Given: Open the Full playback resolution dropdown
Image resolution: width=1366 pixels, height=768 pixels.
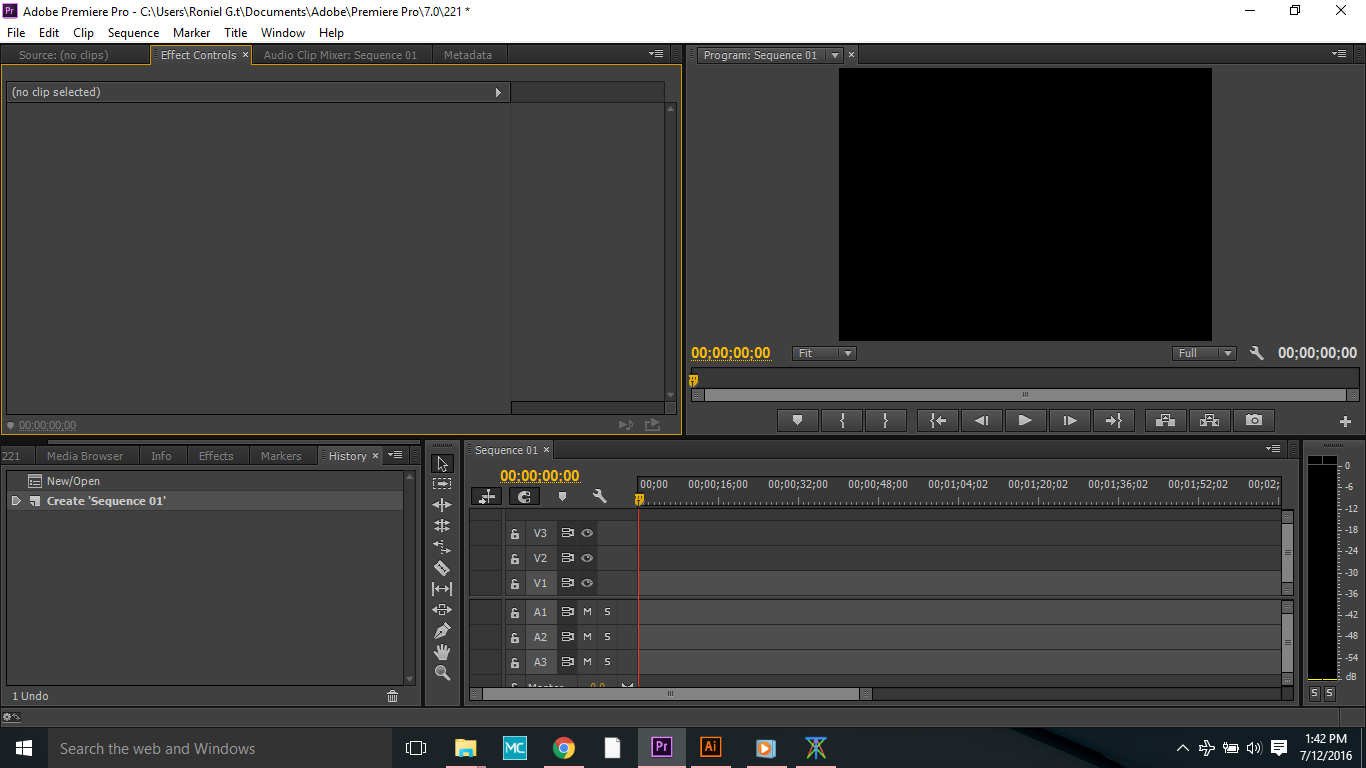Looking at the screenshot, I should [1204, 353].
